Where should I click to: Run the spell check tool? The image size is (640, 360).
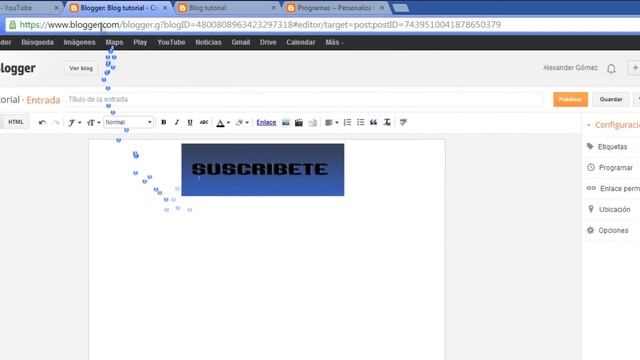coord(403,122)
